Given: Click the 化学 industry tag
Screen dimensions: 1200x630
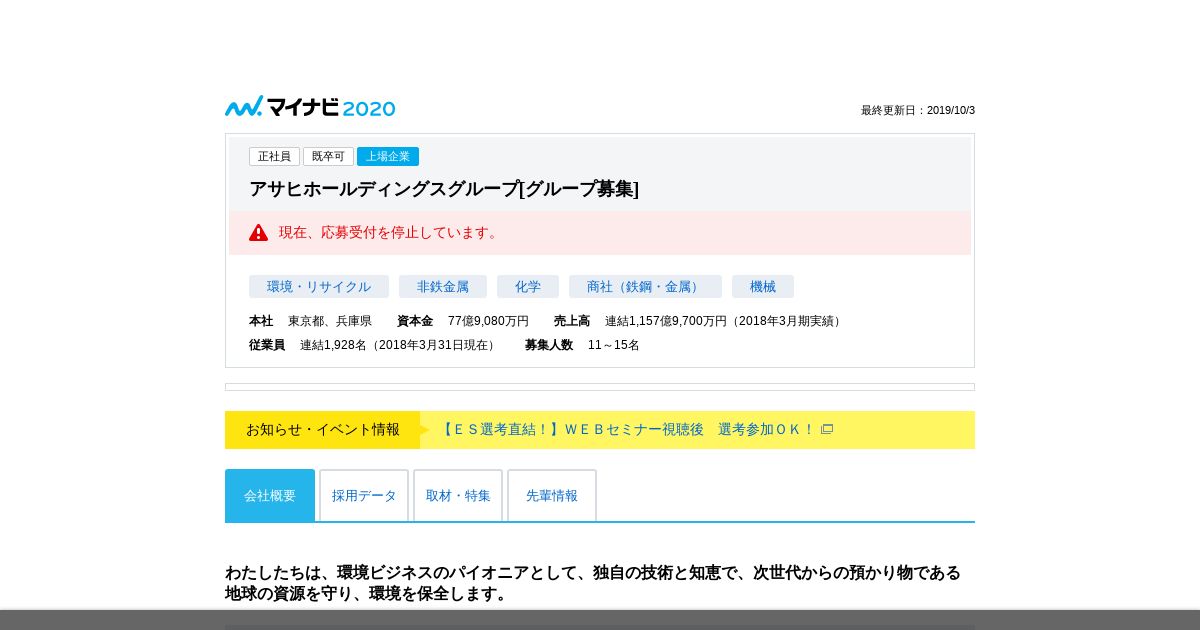Looking at the screenshot, I should 528,287.
